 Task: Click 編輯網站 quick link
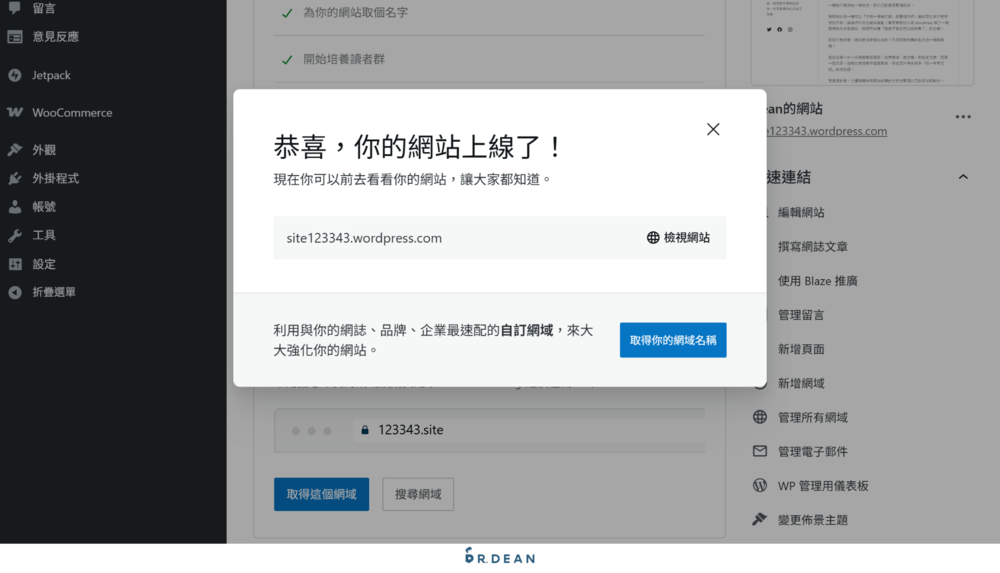tap(801, 212)
